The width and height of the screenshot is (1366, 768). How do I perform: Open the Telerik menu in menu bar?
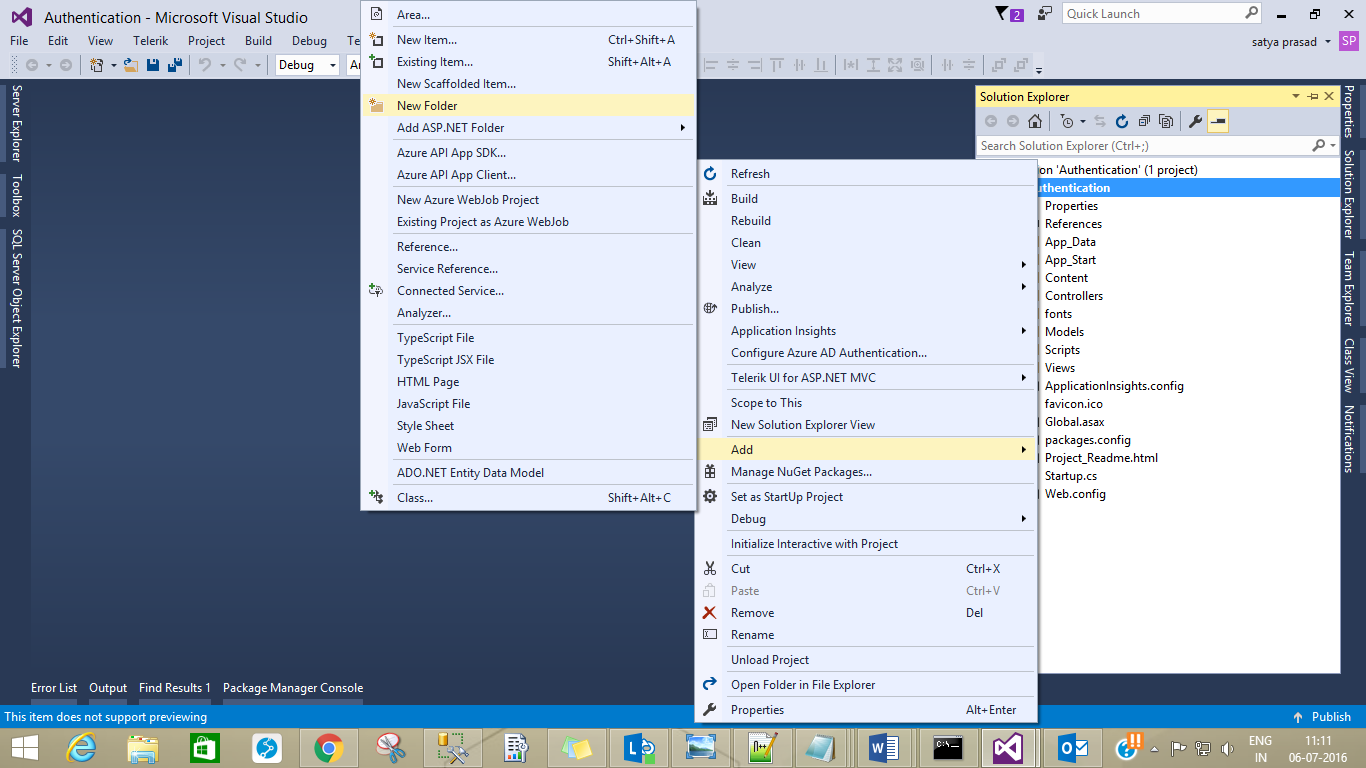pyautogui.click(x=151, y=41)
